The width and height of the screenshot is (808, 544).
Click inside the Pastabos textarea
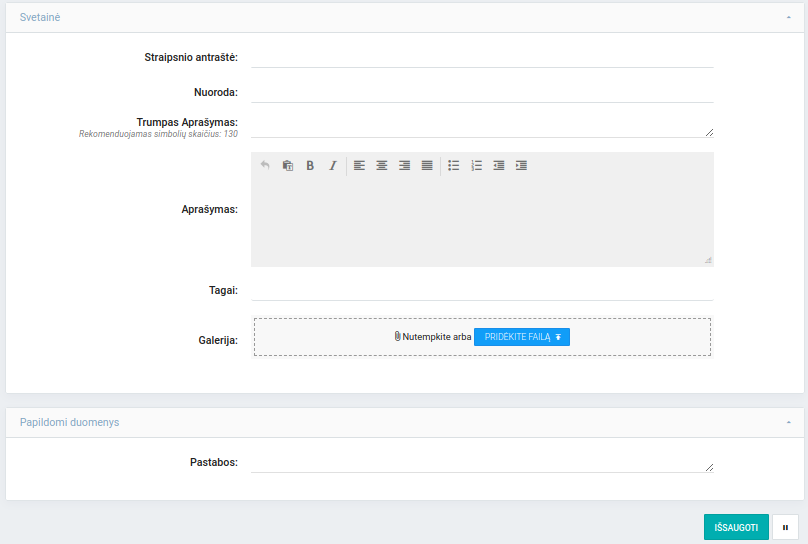[x=482, y=463]
